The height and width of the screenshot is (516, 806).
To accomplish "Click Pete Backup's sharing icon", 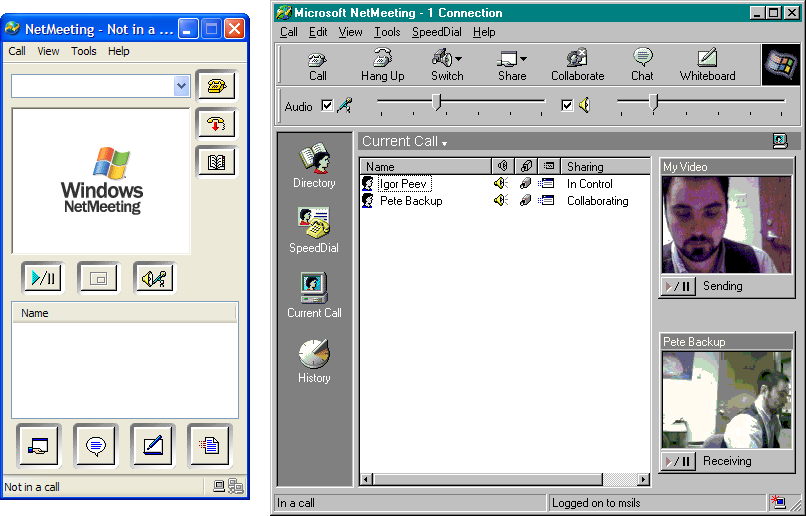I will [x=546, y=200].
